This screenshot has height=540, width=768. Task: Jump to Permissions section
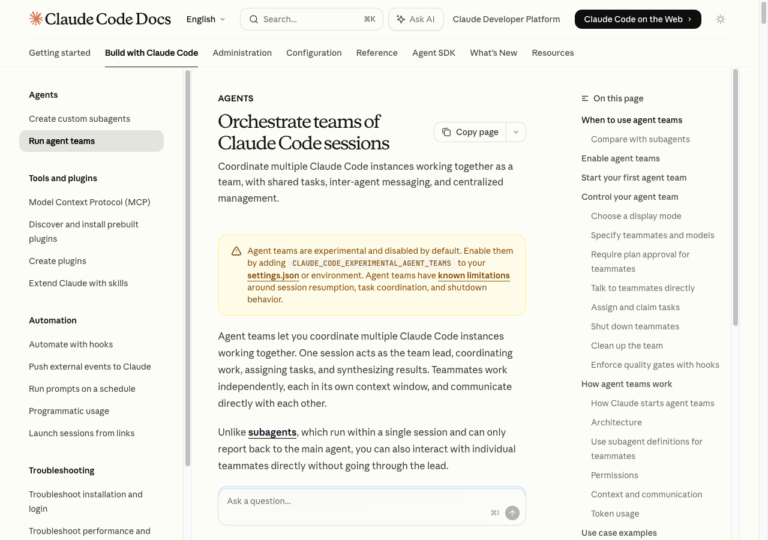coord(614,475)
